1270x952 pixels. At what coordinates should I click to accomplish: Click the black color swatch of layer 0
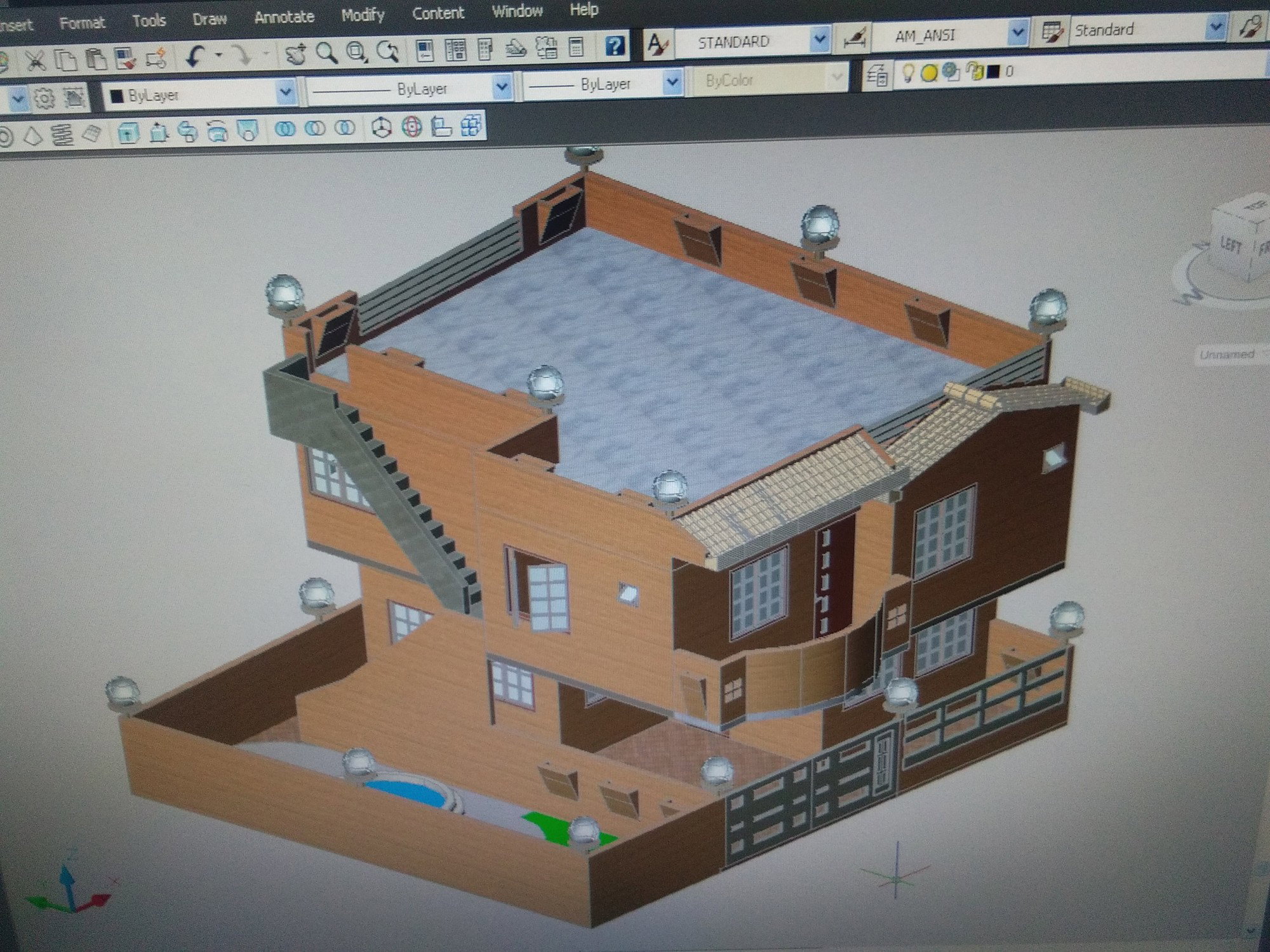pos(993,72)
